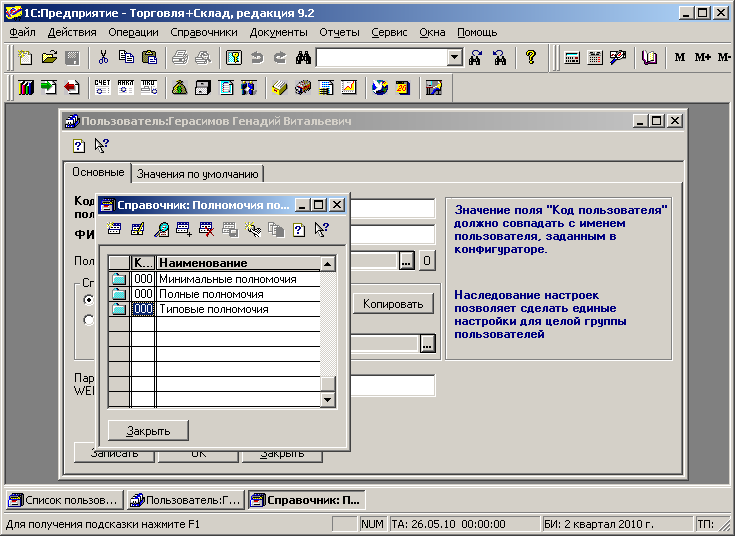This screenshot has width=735, height=536.
Task: Click the yellow question mark Help icon
Action: click(531, 57)
